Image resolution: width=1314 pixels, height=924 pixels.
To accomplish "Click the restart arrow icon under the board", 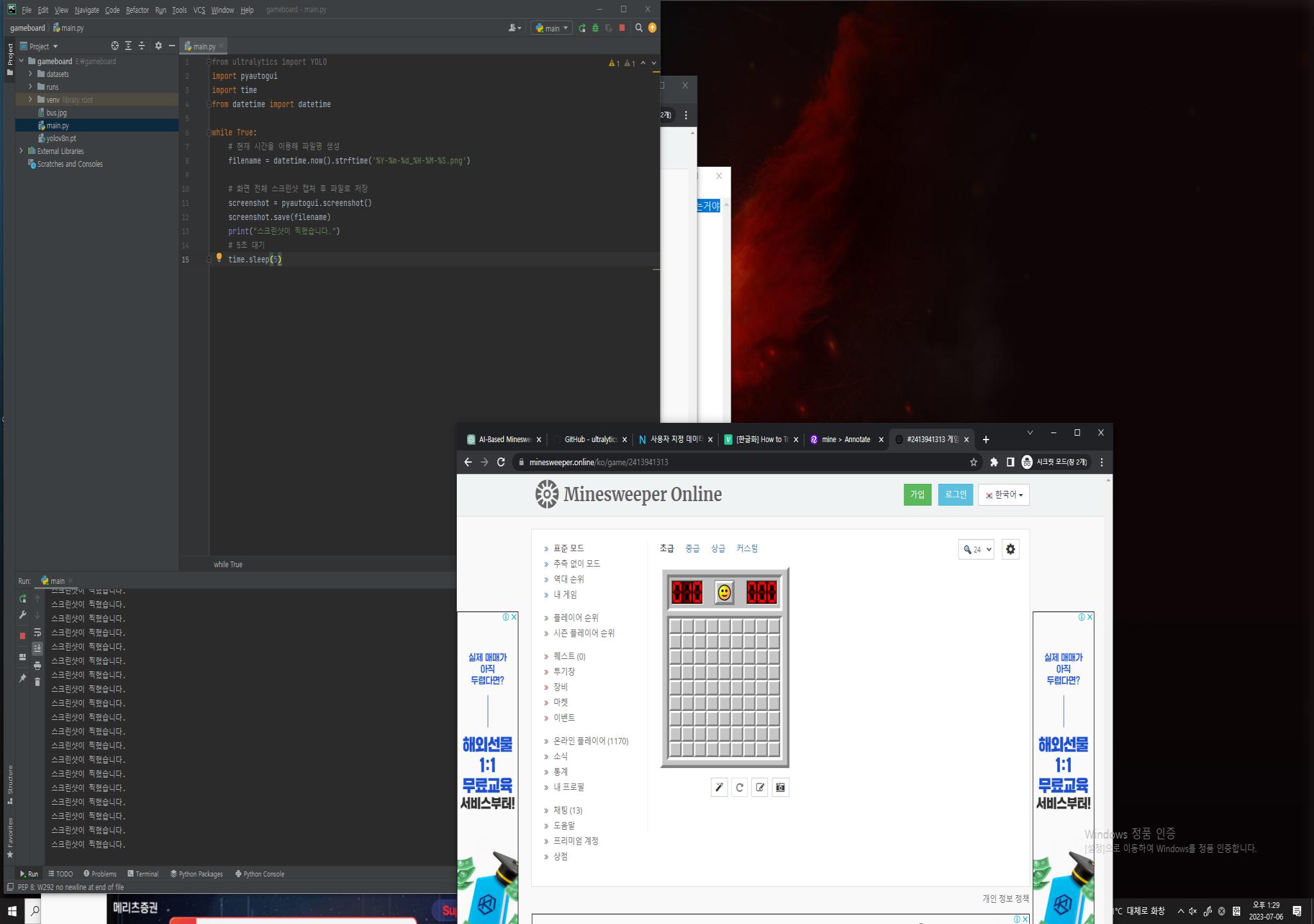I will click(740, 787).
